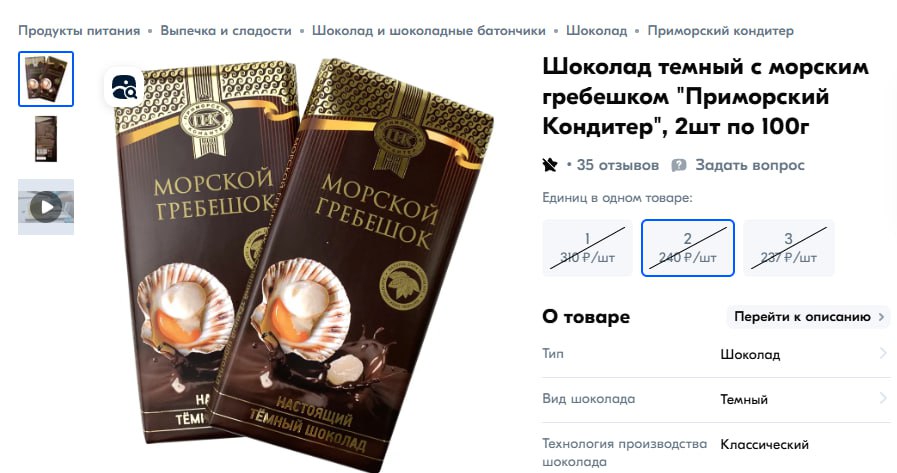Open the Шоколад breadcrumb link

pos(597,31)
